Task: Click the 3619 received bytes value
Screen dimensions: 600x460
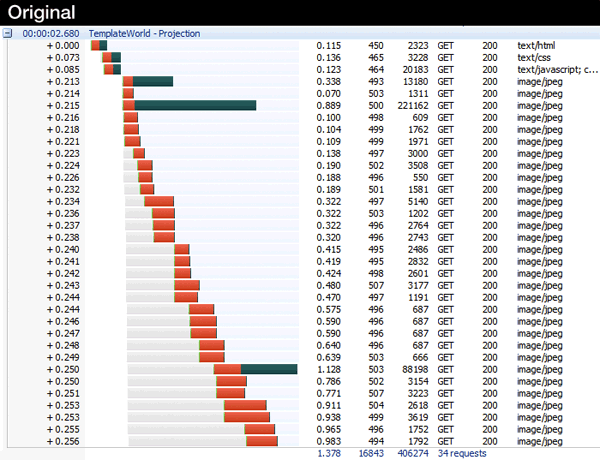Action: (x=418, y=417)
